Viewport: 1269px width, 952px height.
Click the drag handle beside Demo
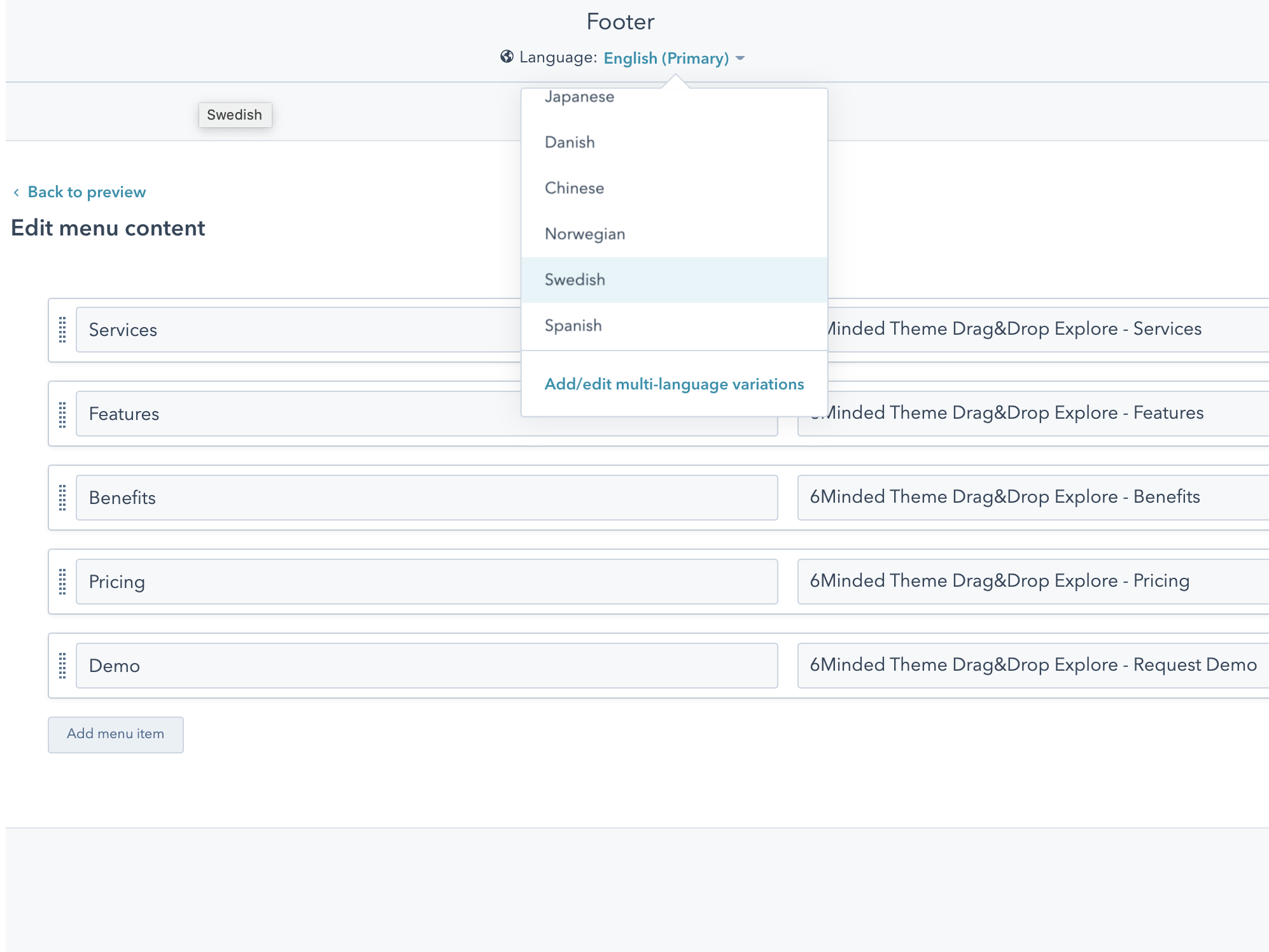coord(62,666)
